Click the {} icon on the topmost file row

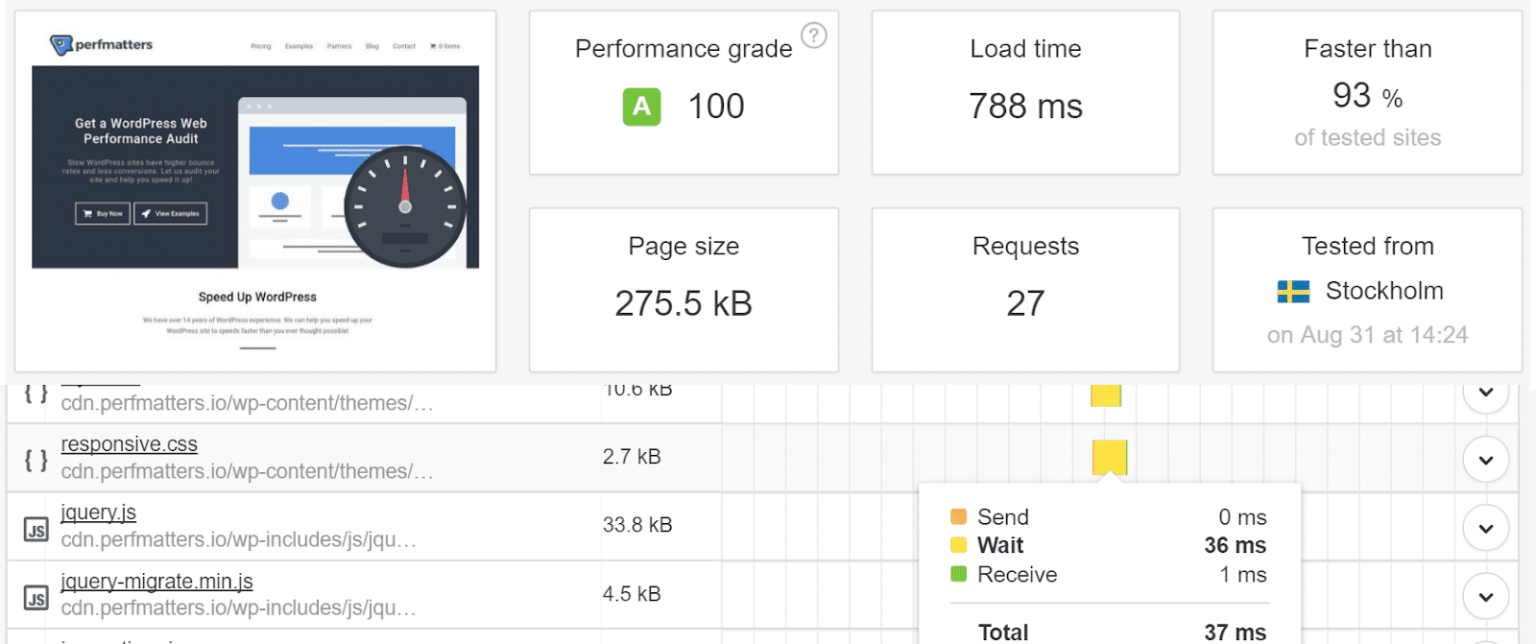click(x=35, y=392)
